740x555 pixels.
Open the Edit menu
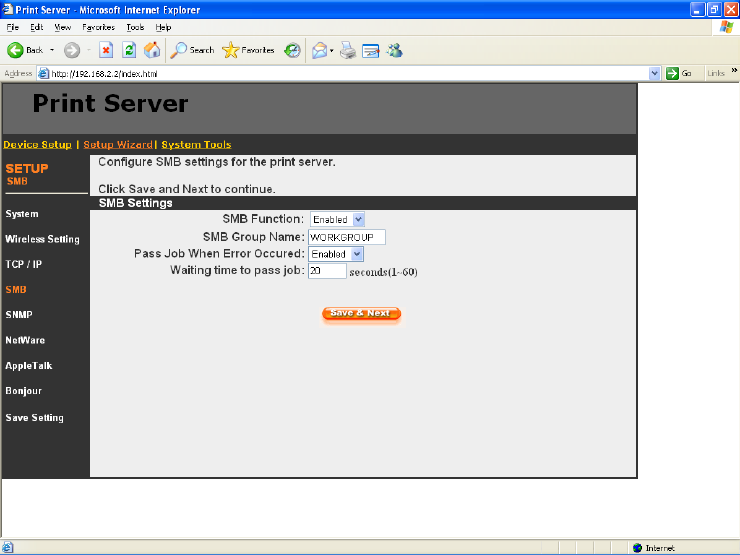click(x=37, y=27)
